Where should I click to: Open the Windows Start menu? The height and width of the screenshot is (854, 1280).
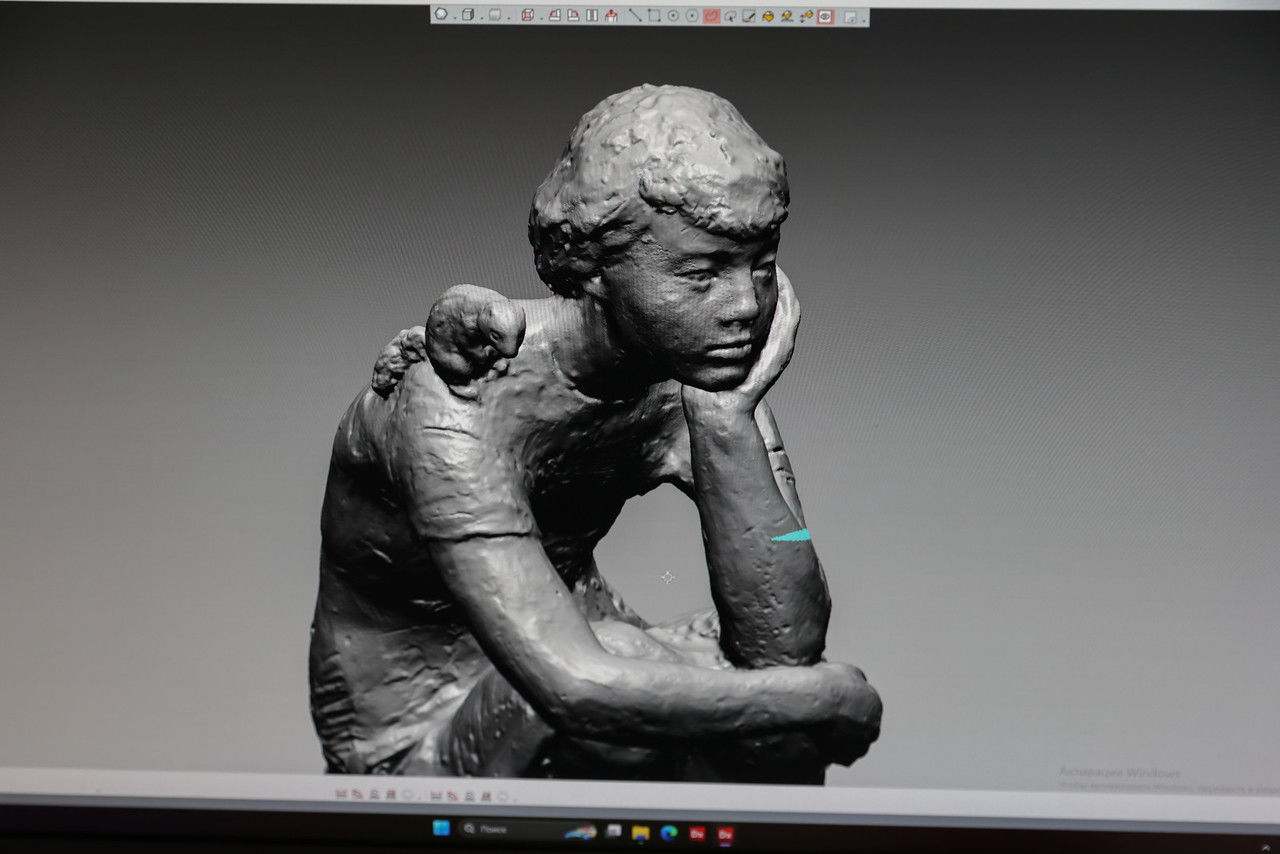[x=440, y=830]
